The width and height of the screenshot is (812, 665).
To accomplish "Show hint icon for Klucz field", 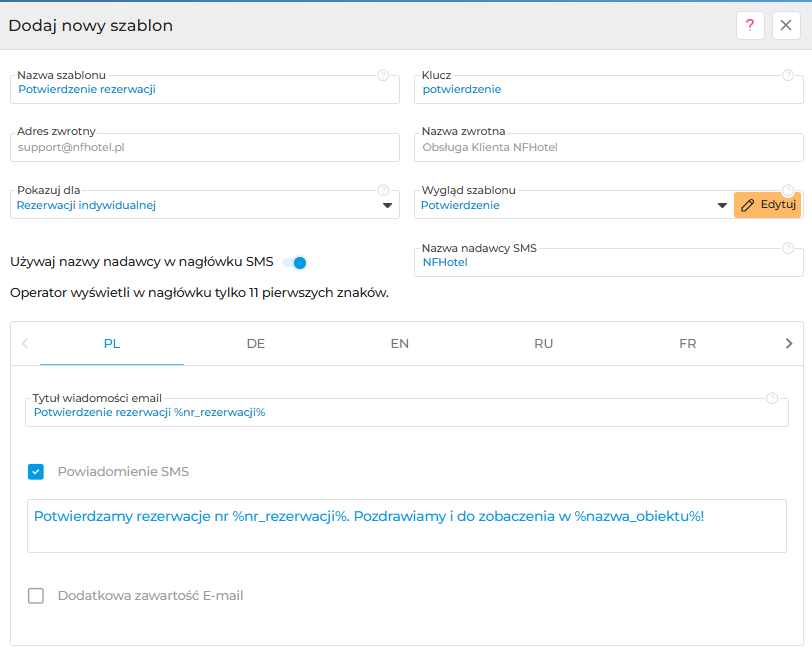I will coord(788,76).
